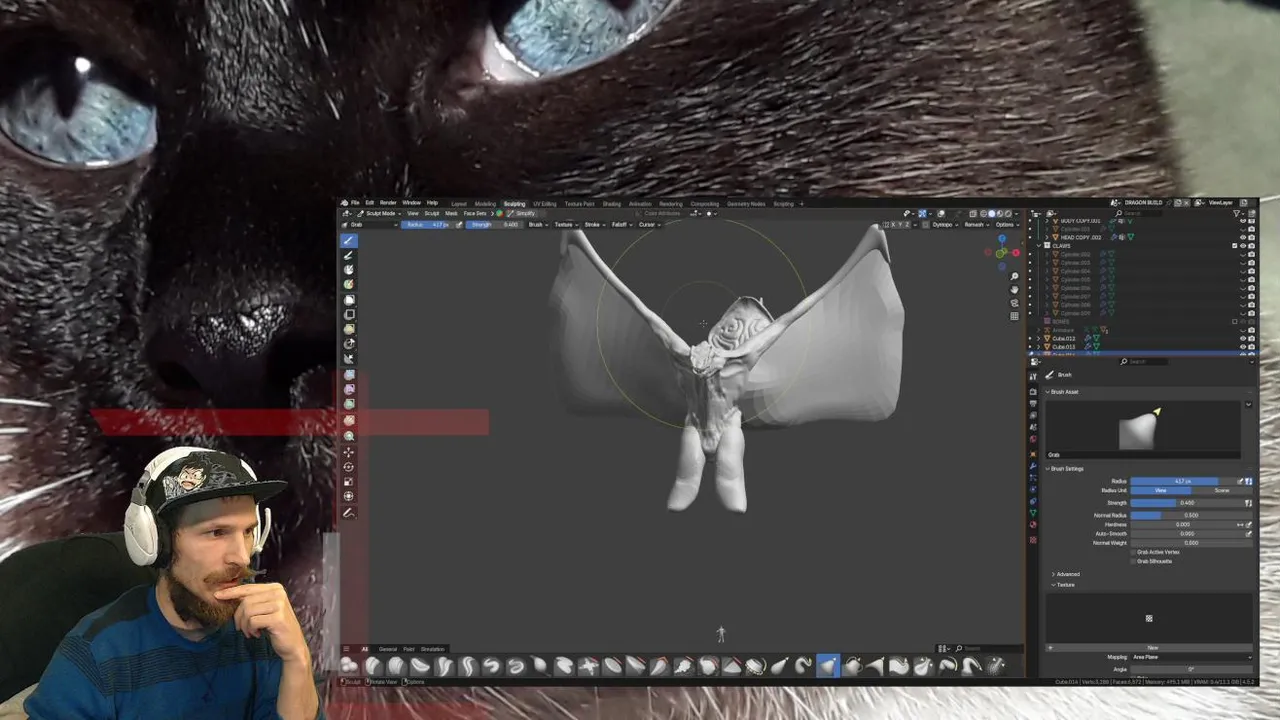
Task: Hide Cube.012 with its eye icon
Action: click(x=1243, y=339)
